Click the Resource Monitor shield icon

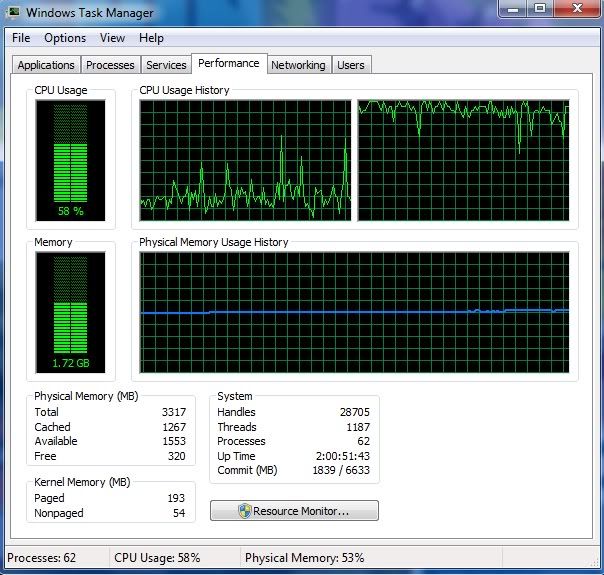pyautogui.click(x=245, y=511)
